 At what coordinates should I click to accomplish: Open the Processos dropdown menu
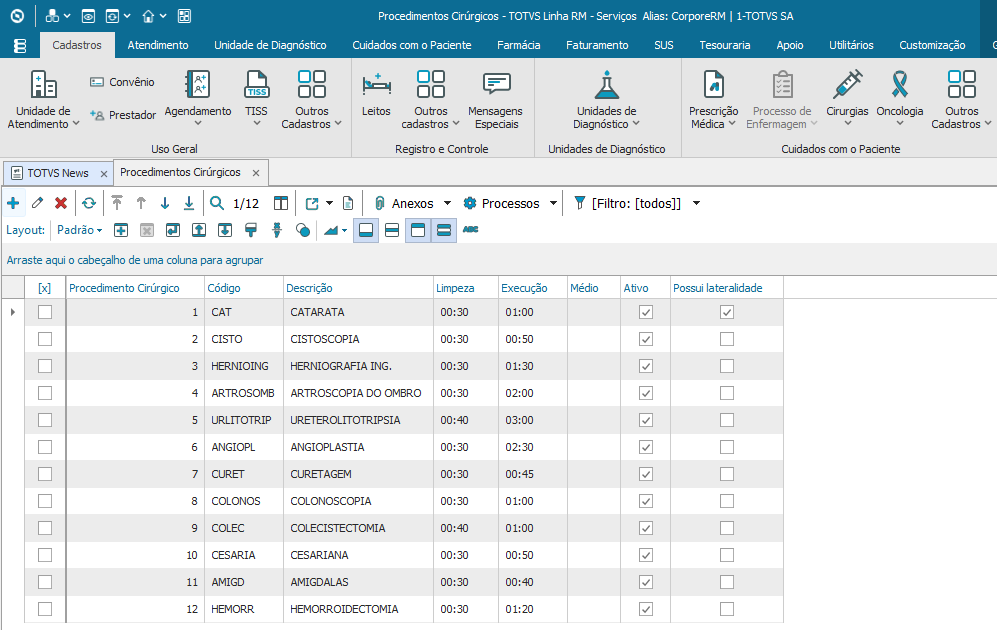click(553, 203)
